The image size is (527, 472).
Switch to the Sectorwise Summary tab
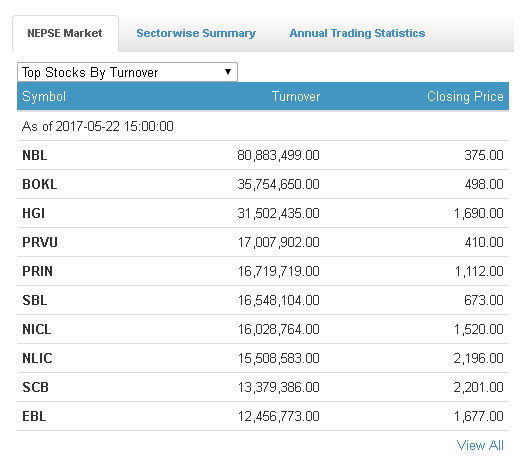coord(196,33)
